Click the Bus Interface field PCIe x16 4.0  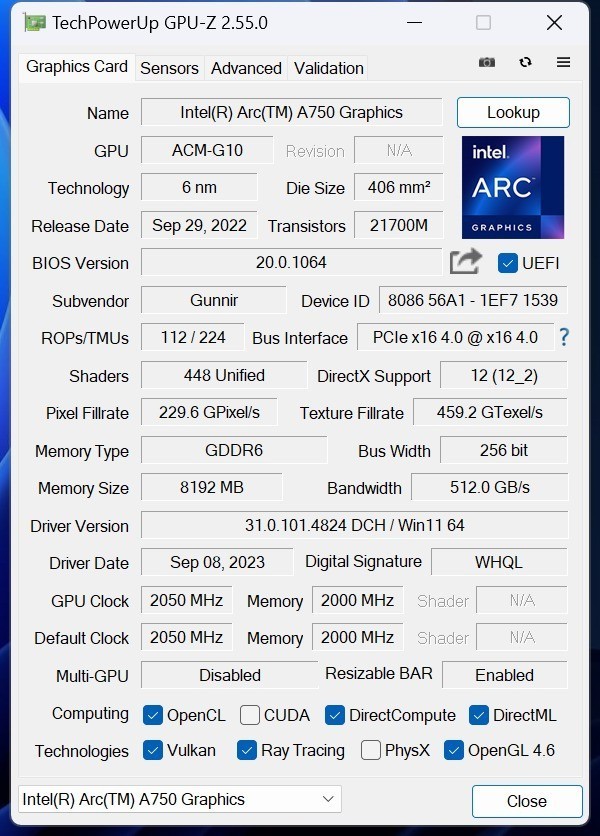455,337
